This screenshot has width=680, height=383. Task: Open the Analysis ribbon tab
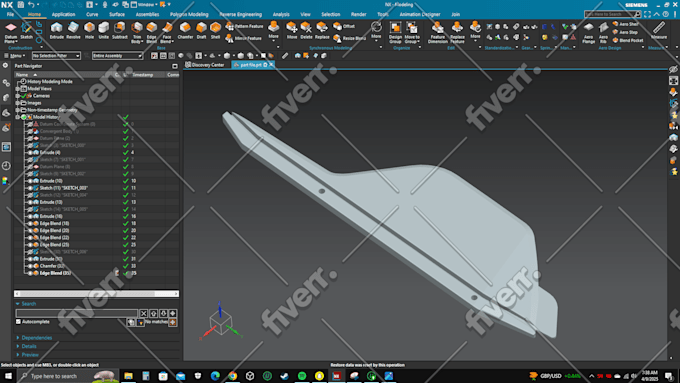pyautogui.click(x=281, y=14)
